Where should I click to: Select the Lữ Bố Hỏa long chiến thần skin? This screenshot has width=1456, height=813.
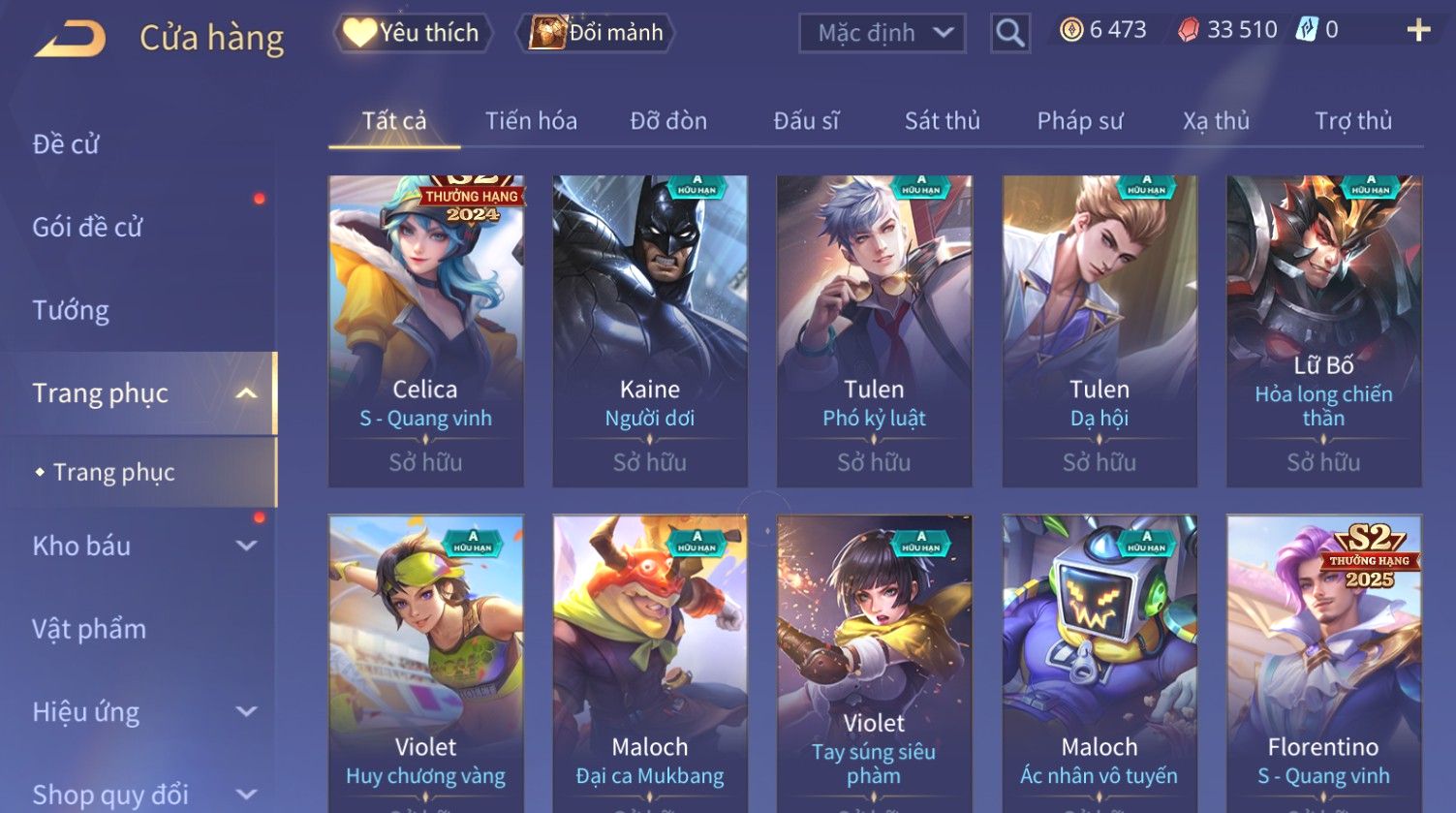pyautogui.click(x=1323, y=331)
